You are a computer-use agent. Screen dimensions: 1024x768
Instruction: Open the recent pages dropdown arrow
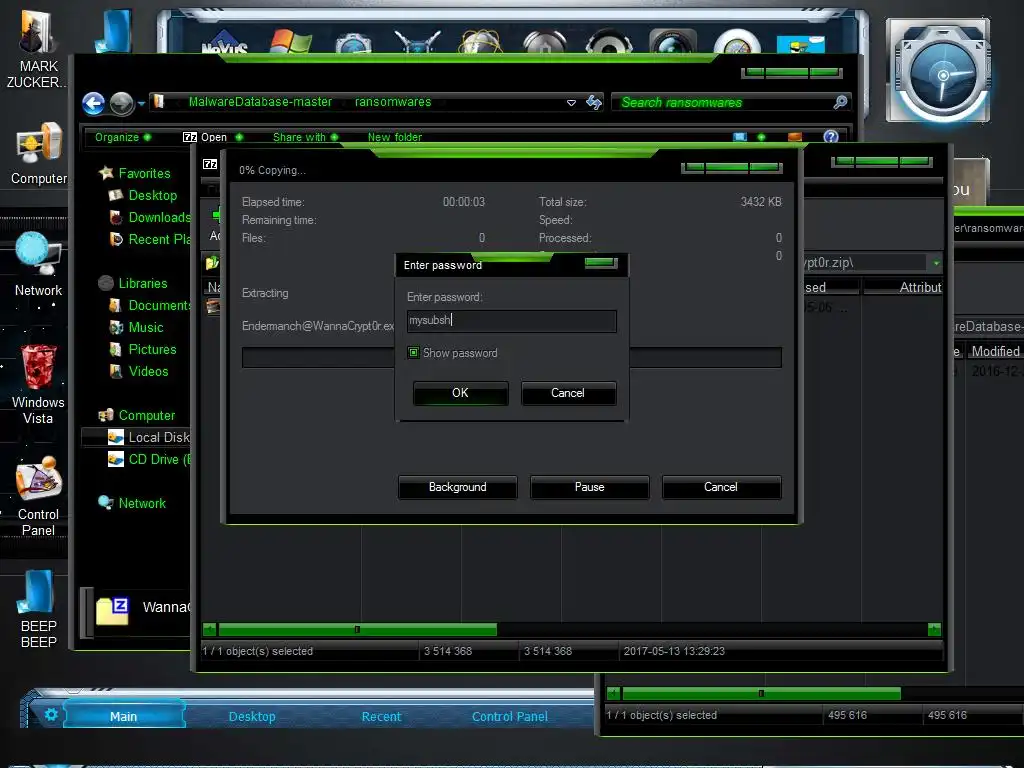point(141,103)
